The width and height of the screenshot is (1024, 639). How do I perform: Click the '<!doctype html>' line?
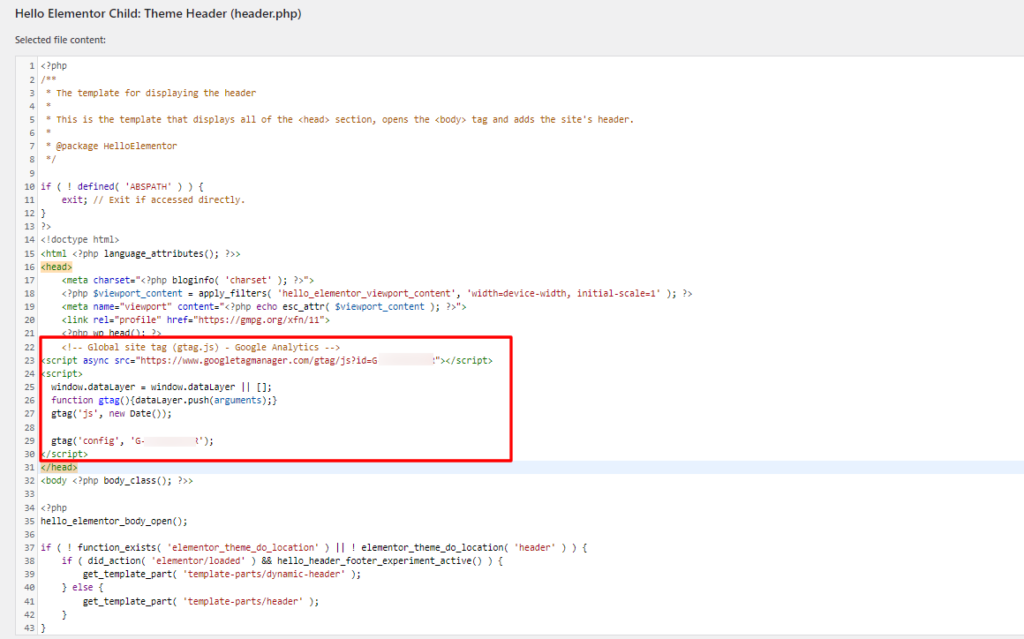coord(80,240)
